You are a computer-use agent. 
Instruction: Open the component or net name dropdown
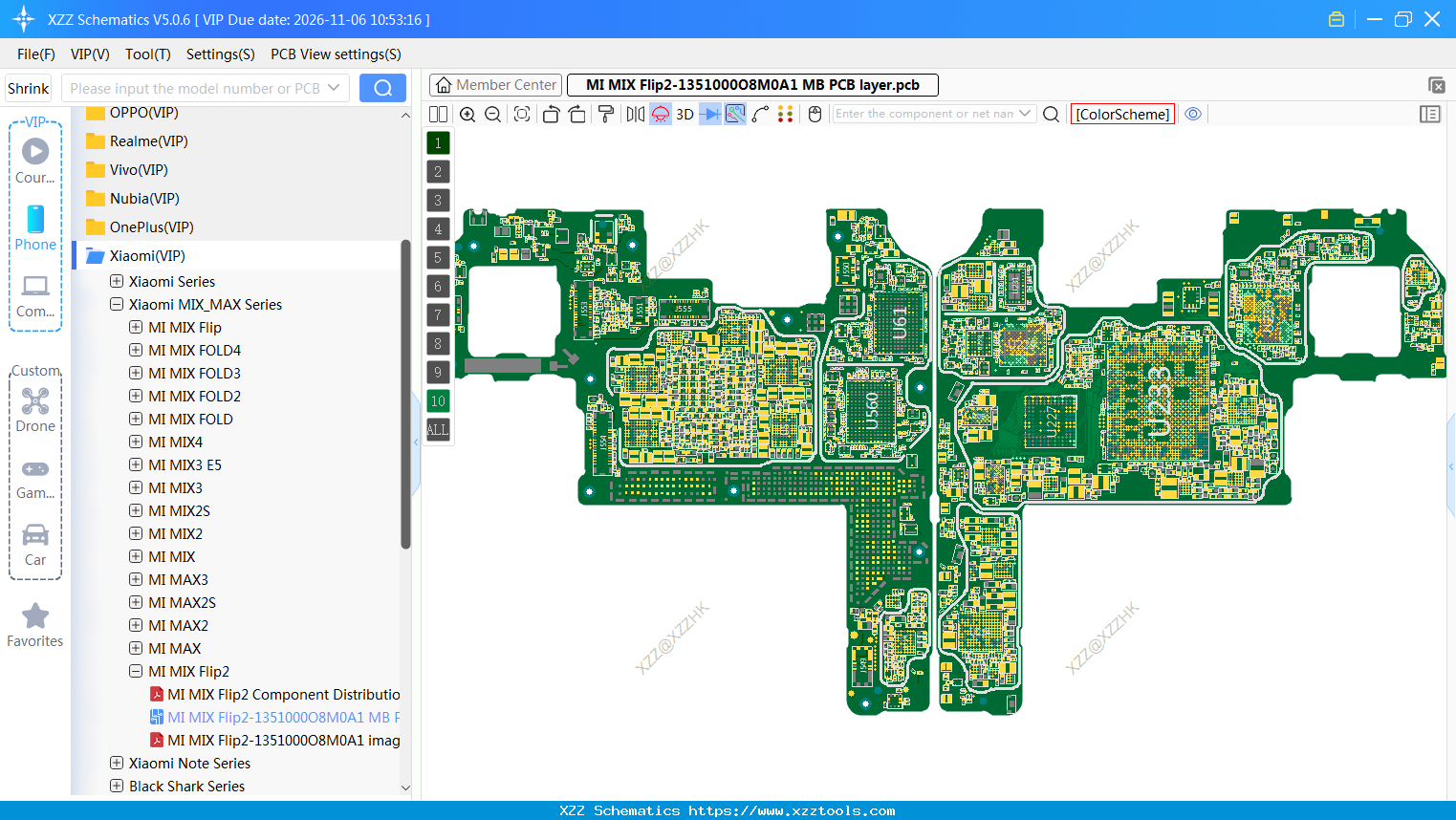click(x=1025, y=114)
